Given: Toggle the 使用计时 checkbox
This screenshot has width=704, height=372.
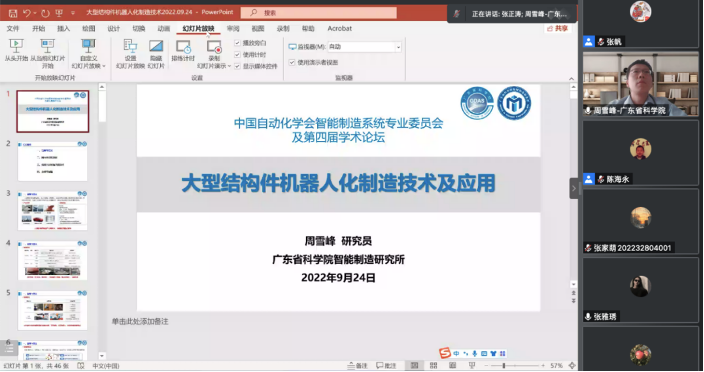Looking at the screenshot, I should click(x=237, y=54).
